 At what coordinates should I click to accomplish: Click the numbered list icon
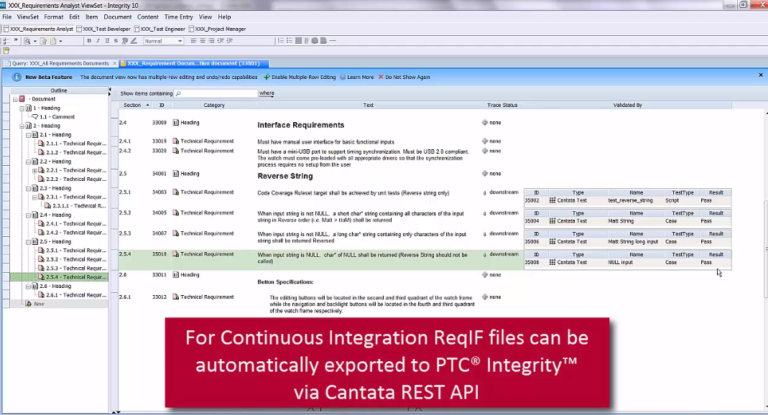coord(281,41)
